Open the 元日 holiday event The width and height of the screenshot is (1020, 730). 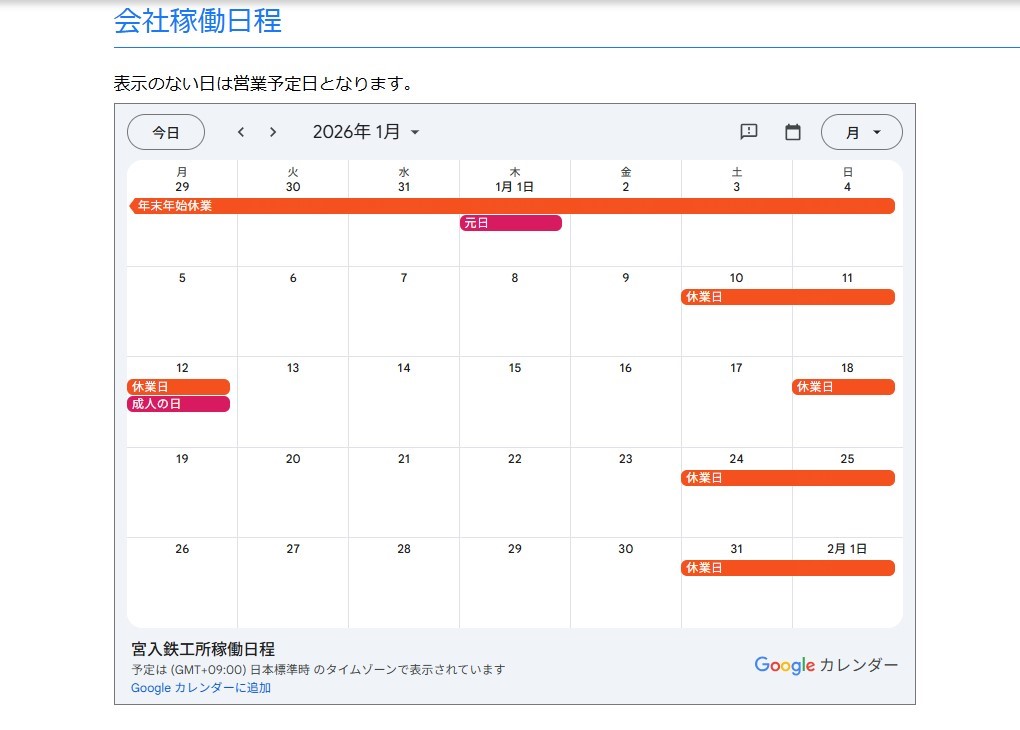[511, 223]
